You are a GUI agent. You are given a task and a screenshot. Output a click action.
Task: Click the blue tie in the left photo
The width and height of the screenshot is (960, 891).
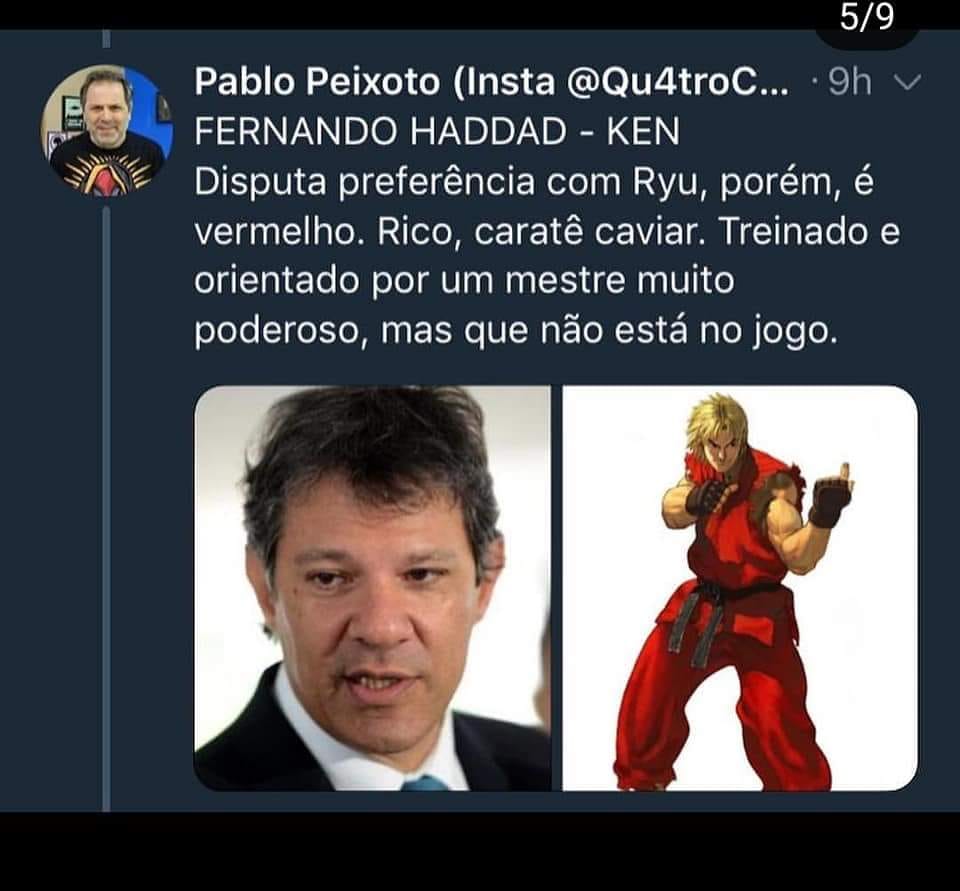[425, 783]
